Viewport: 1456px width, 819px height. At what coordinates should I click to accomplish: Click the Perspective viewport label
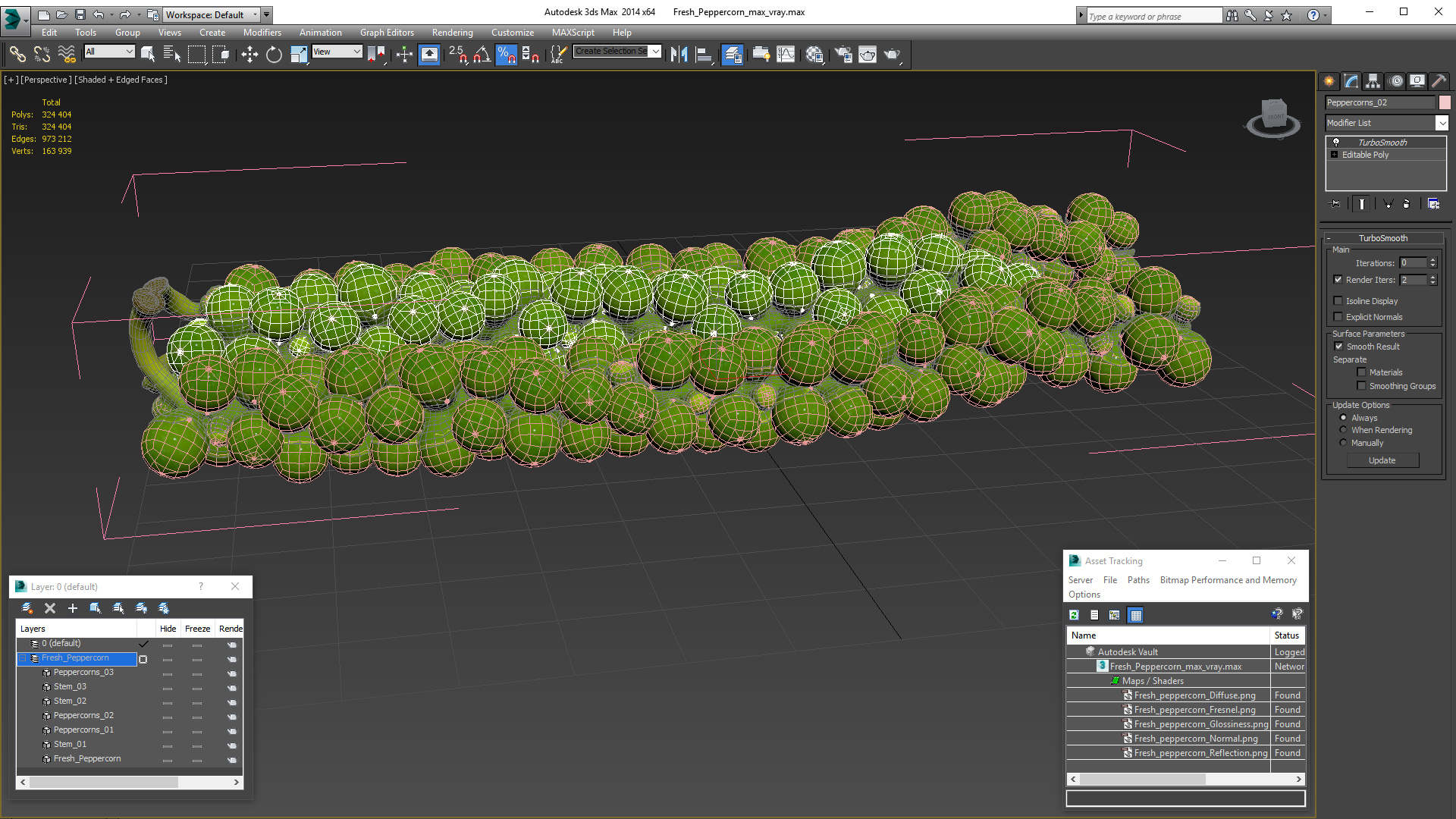pos(46,80)
